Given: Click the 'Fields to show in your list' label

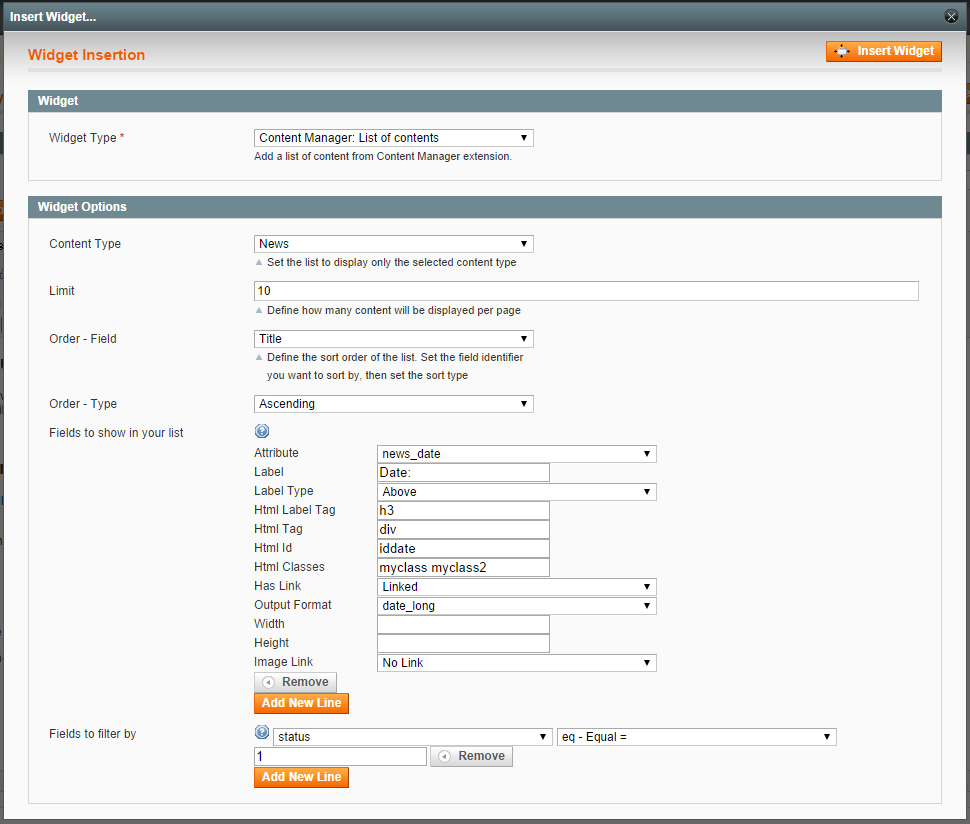Looking at the screenshot, I should pos(116,433).
